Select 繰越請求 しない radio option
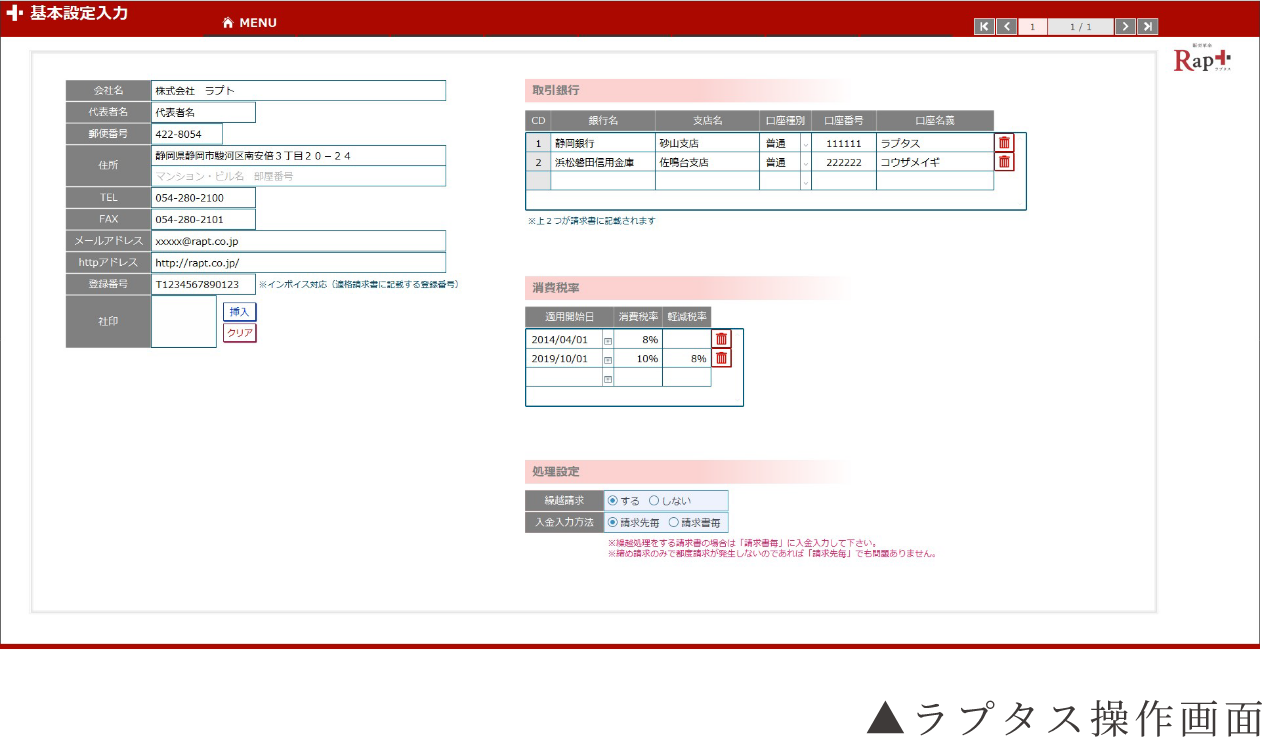Screen dimensions: 1263x737 click(x=654, y=501)
